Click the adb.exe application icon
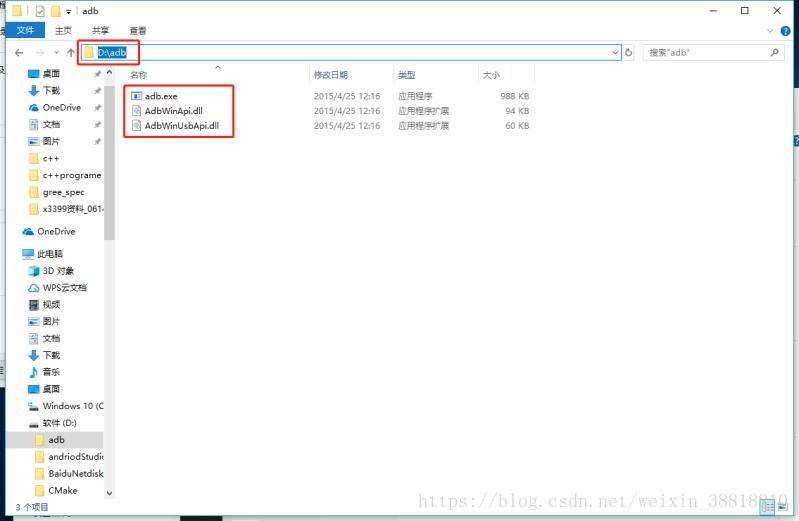Viewport: 799px width, 521px height. pos(136,96)
